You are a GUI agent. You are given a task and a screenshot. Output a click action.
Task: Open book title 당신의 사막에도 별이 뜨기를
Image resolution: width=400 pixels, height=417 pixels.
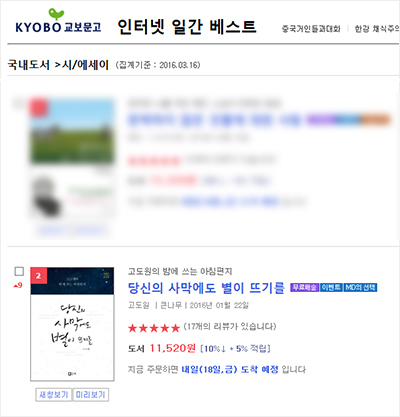click(x=206, y=288)
